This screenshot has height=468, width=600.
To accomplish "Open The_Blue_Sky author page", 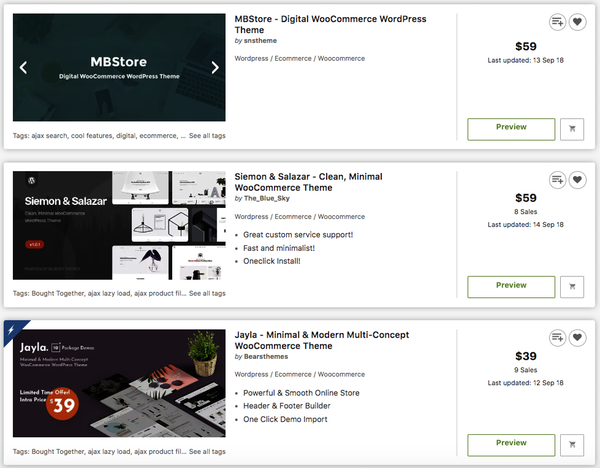I will pos(266,198).
